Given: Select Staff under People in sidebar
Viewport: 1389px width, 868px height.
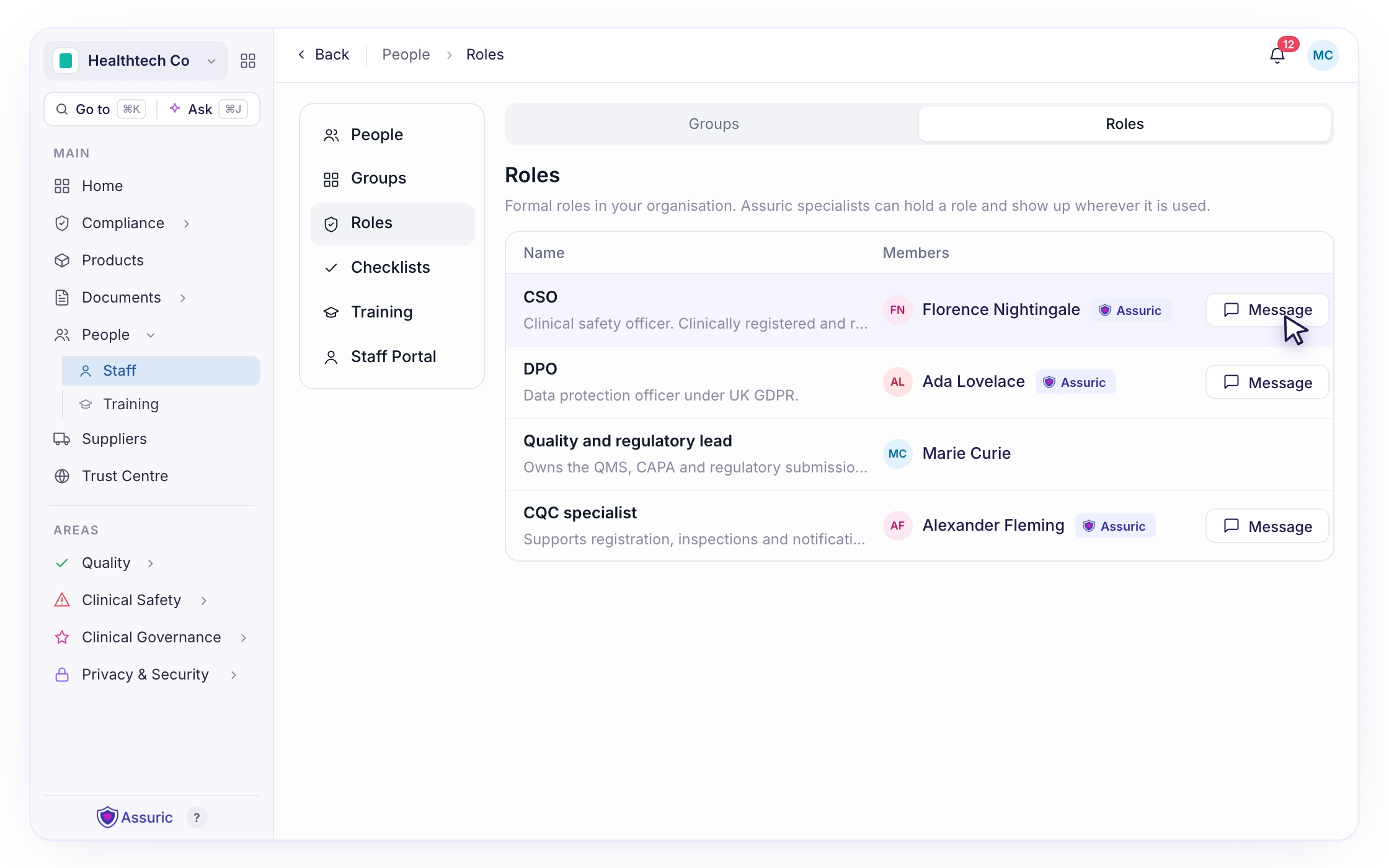Looking at the screenshot, I should pos(161,371).
